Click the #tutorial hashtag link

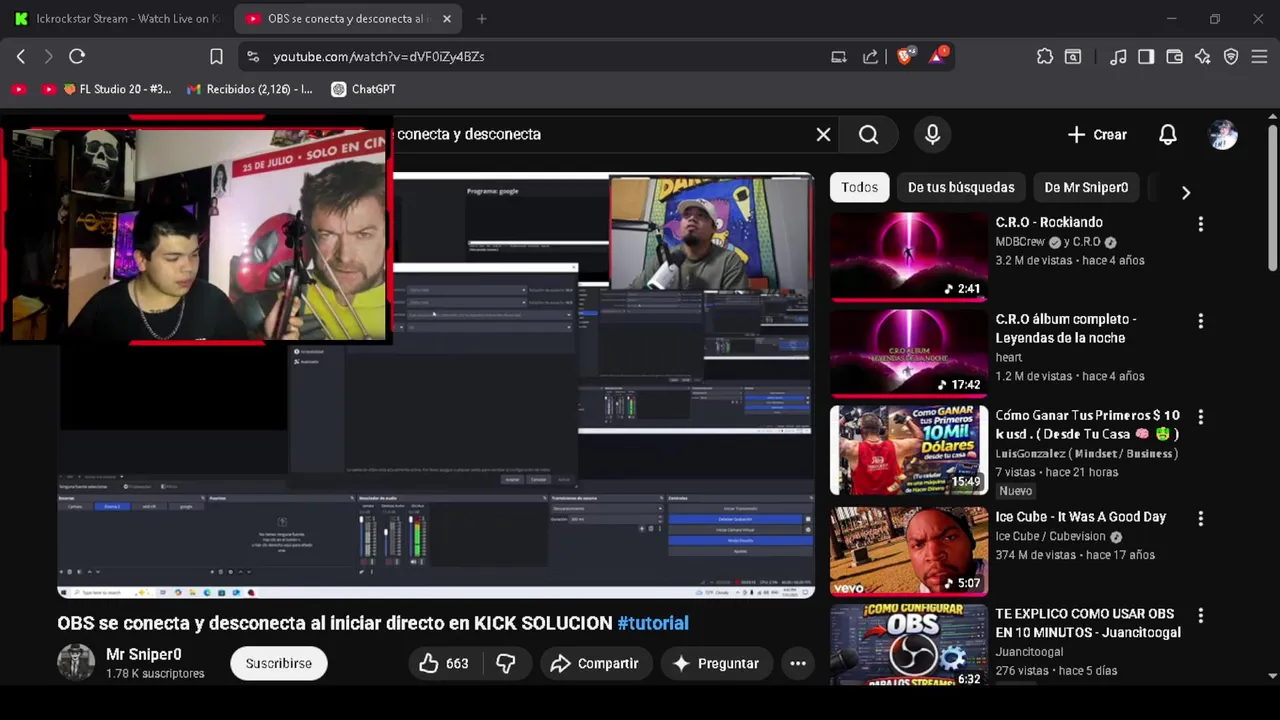point(653,623)
